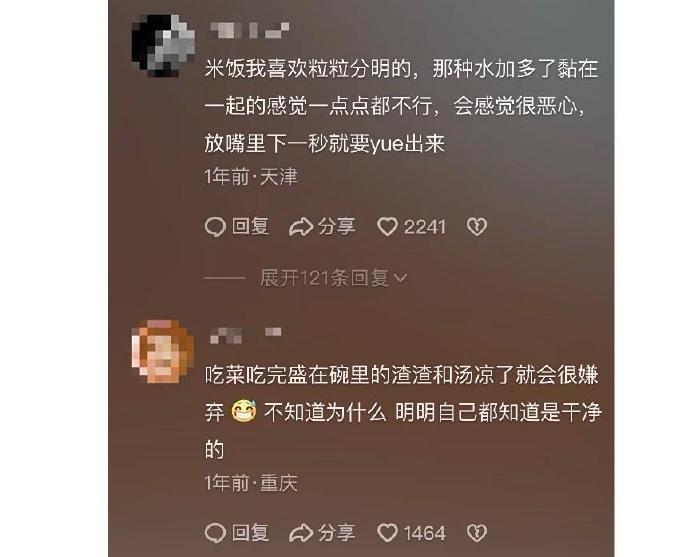Click 回复 under the Chongqing comment
This screenshot has width=690, height=557.
click(x=250, y=533)
